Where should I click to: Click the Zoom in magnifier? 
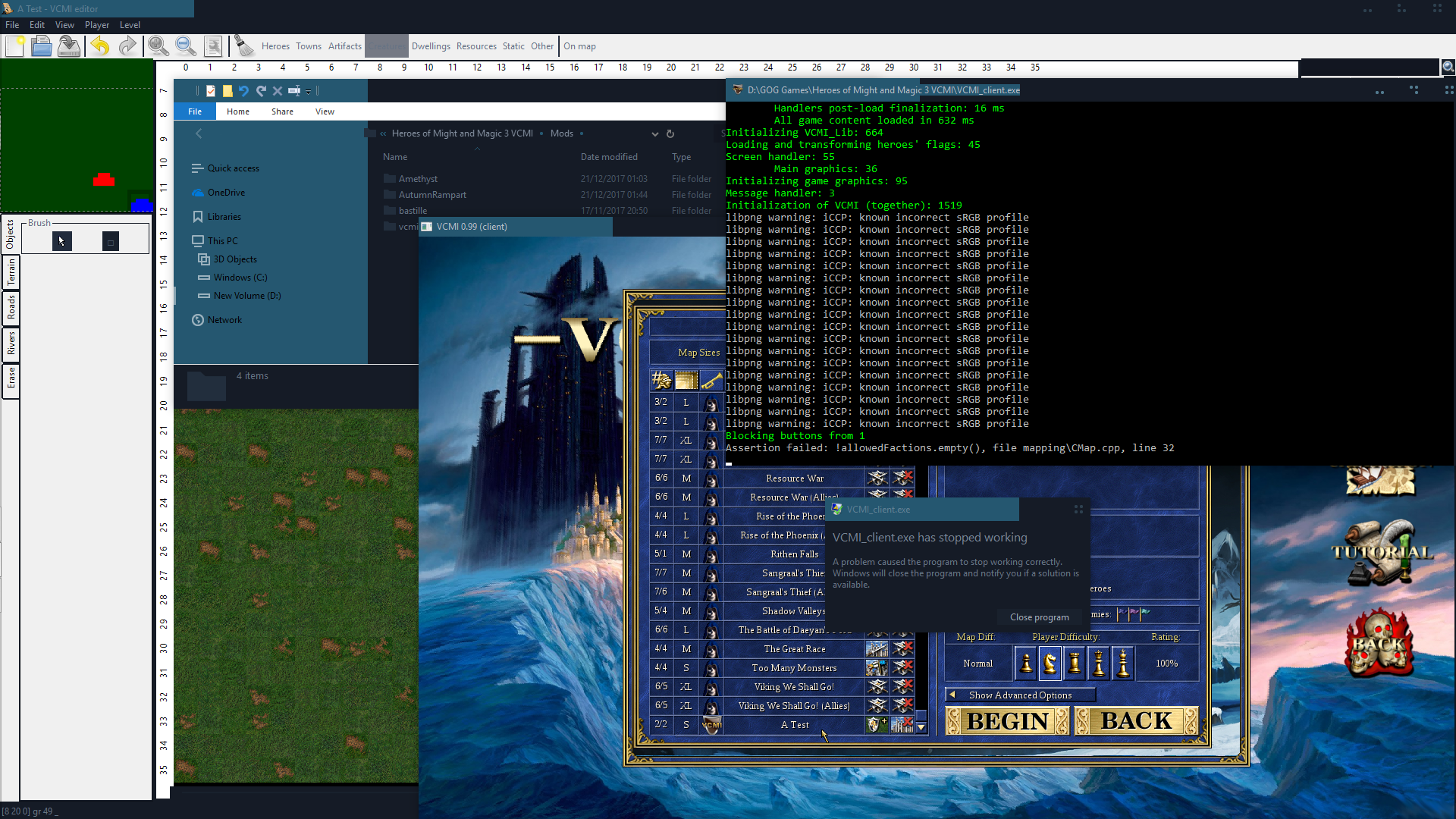(x=158, y=46)
